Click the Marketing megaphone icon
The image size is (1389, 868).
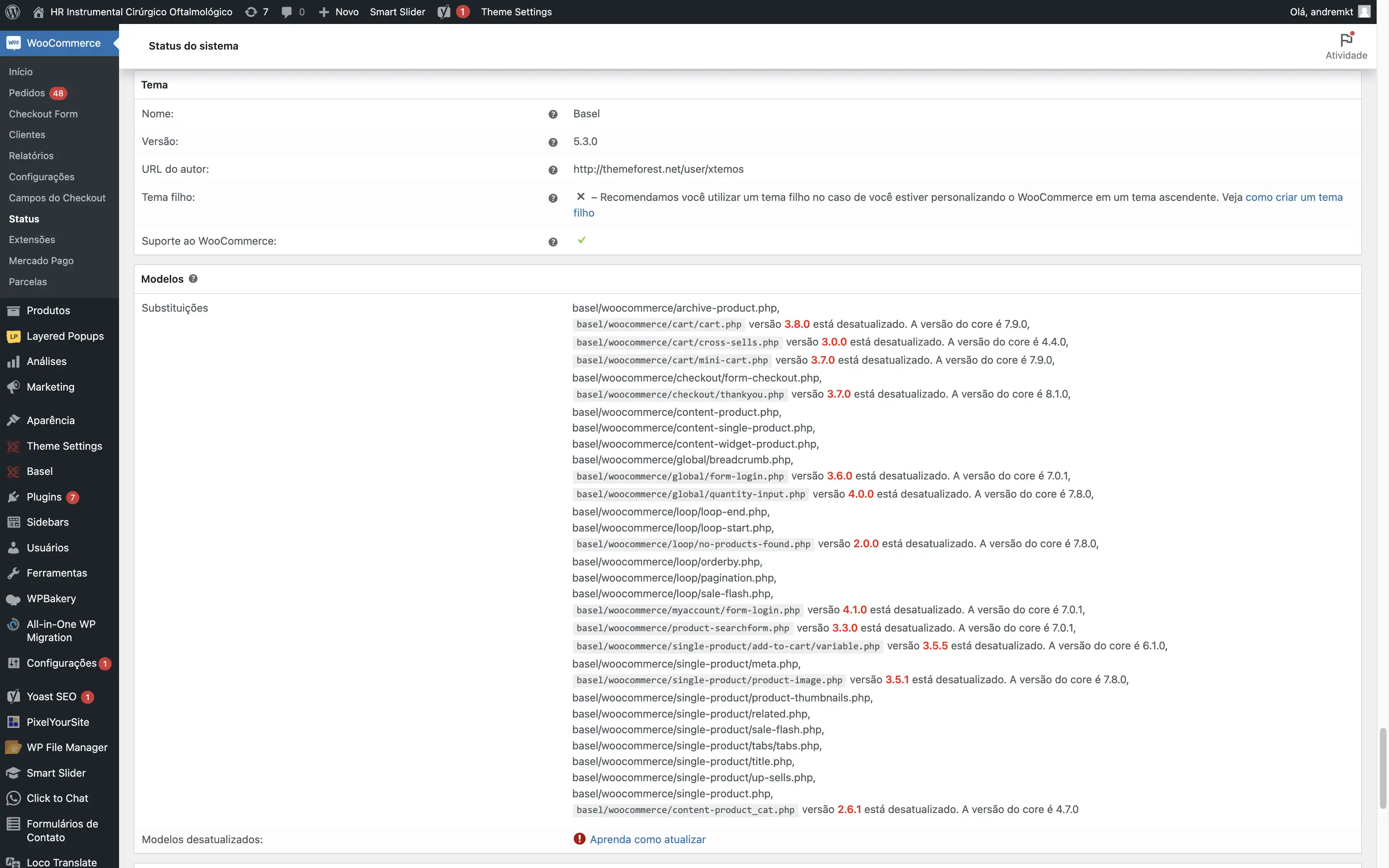(14, 387)
